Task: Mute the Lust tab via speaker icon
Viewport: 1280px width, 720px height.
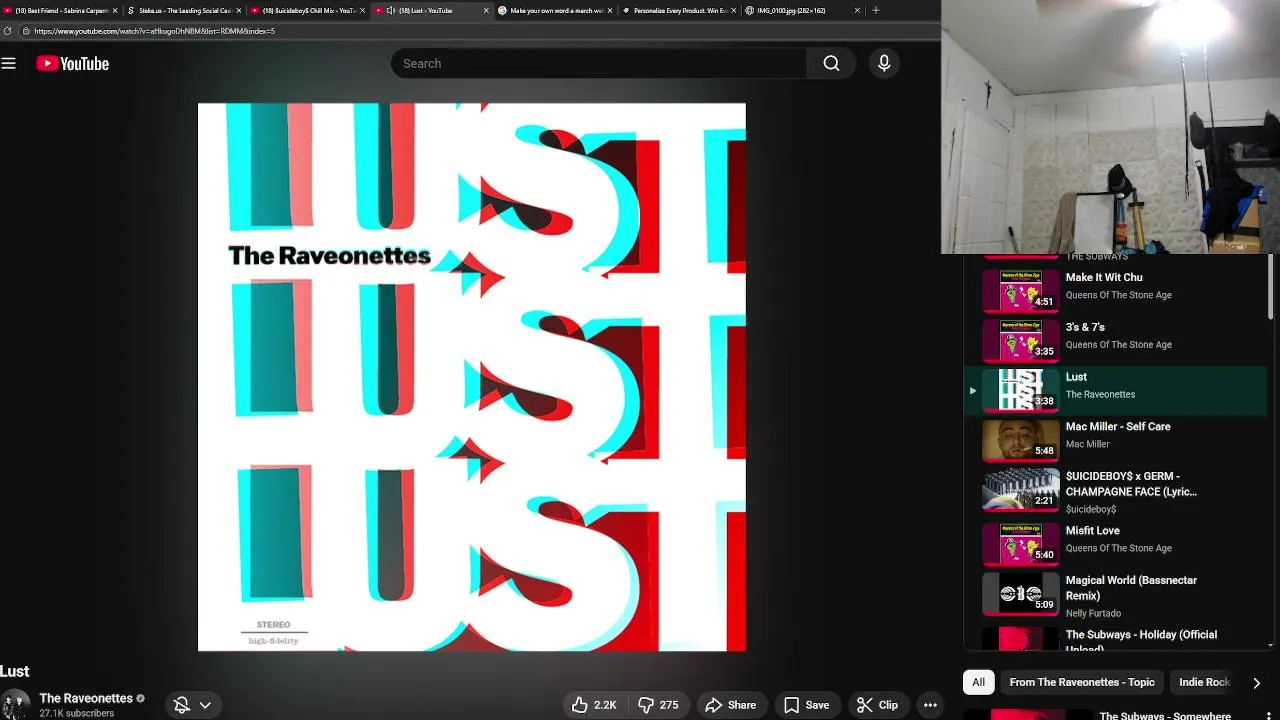Action: (x=391, y=10)
